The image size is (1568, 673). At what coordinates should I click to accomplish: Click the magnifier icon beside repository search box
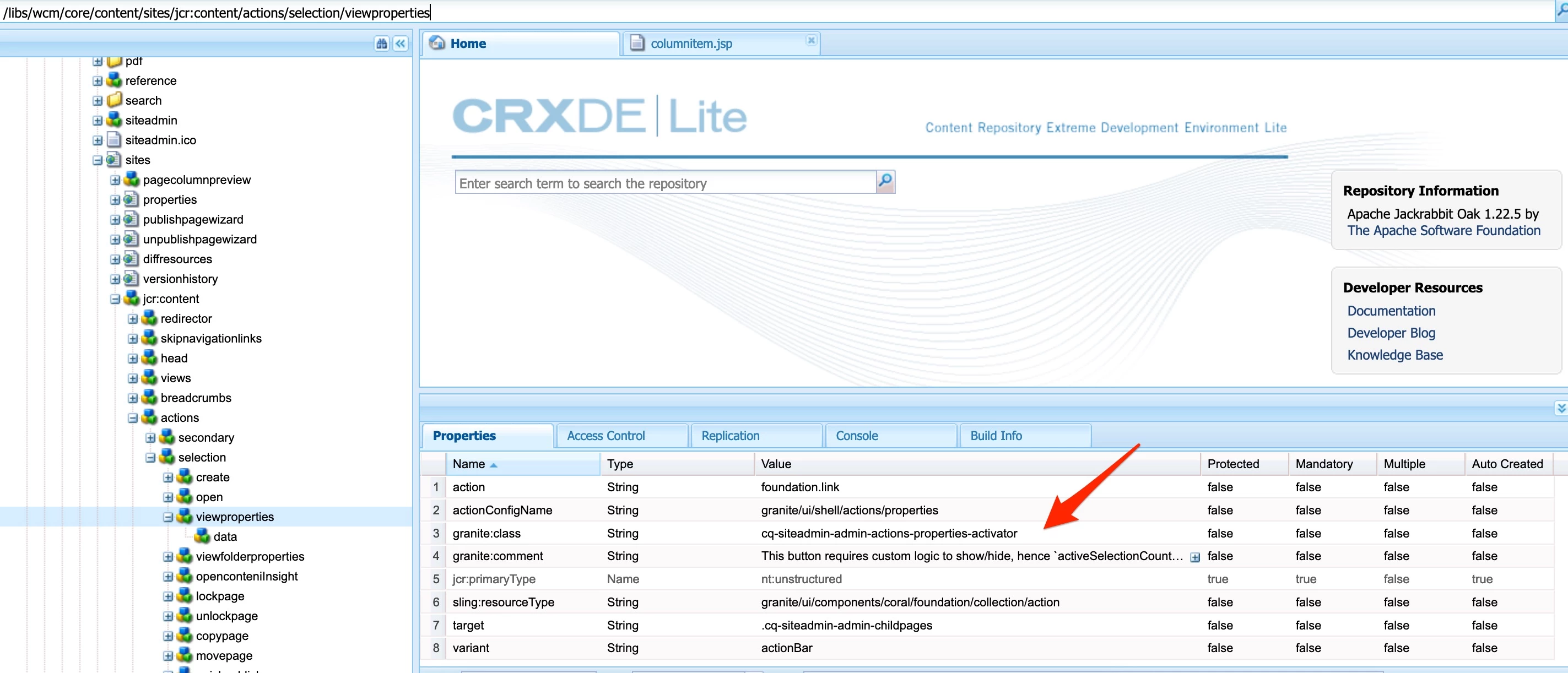pos(885,181)
